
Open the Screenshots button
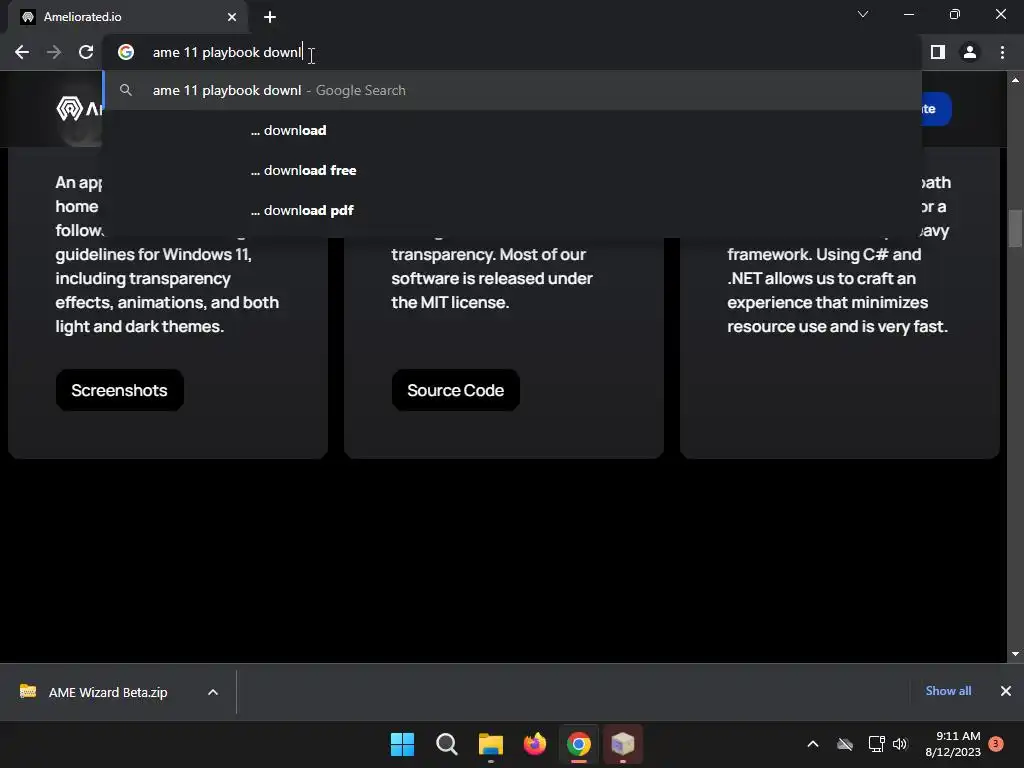point(120,390)
